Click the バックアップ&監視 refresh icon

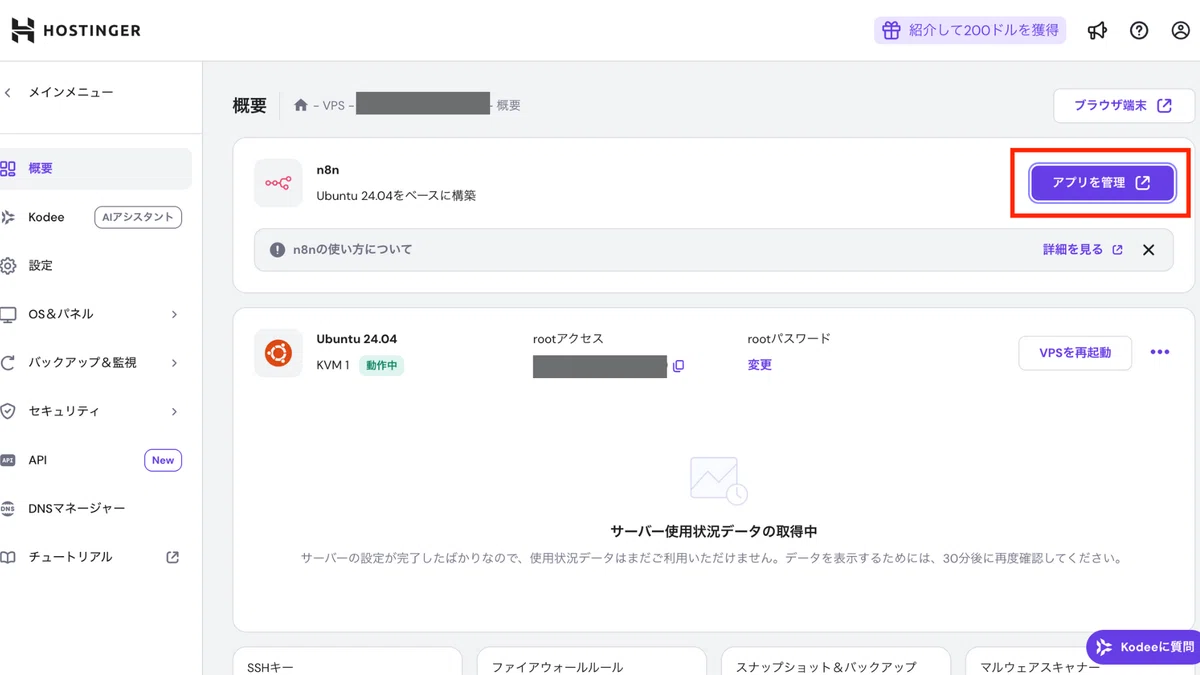coord(8,363)
